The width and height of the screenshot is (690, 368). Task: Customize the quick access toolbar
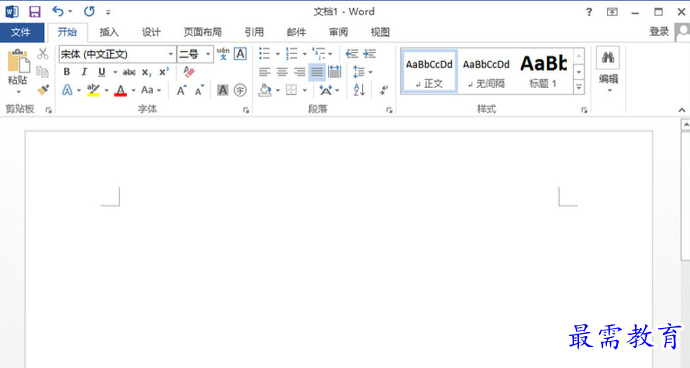tap(108, 12)
